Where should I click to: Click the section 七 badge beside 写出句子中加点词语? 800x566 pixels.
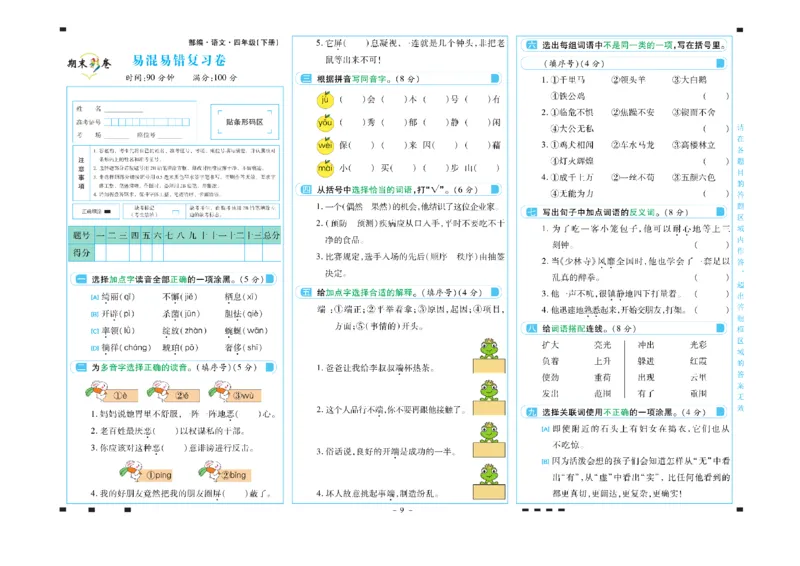pyautogui.click(x=532, y=212)
